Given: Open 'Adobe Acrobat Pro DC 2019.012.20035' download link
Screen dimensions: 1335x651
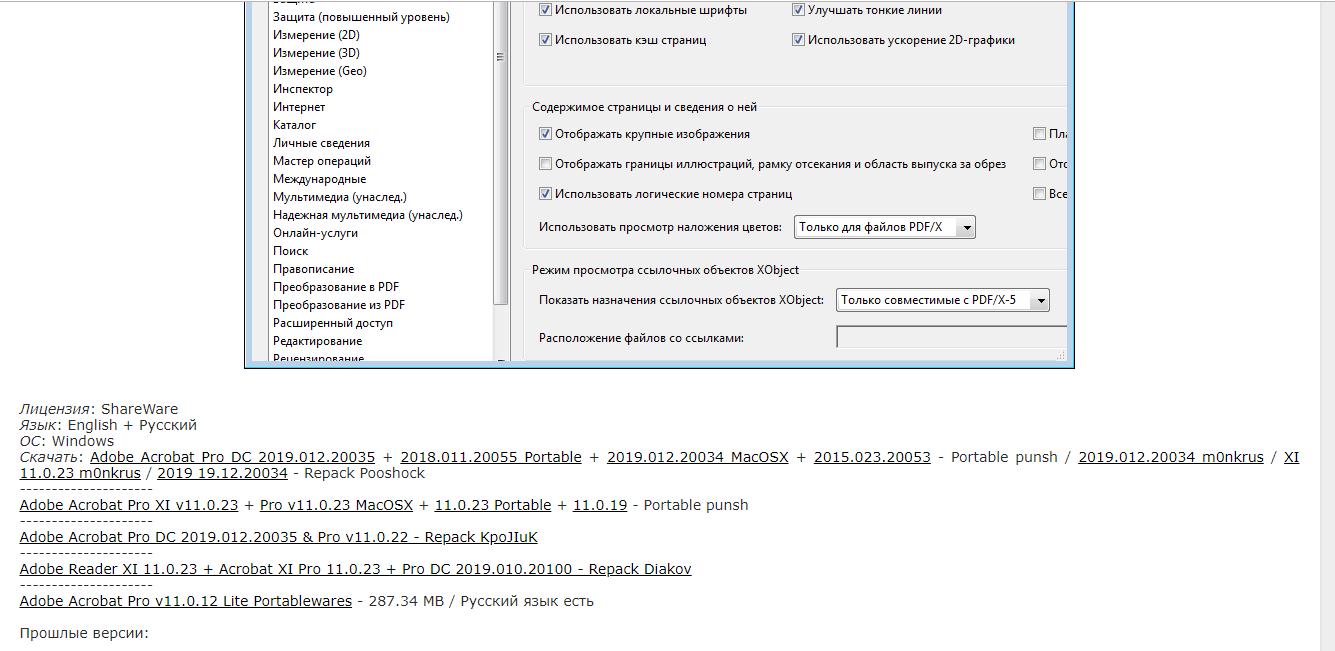Looking at the screenshot, I should [232, 457].
